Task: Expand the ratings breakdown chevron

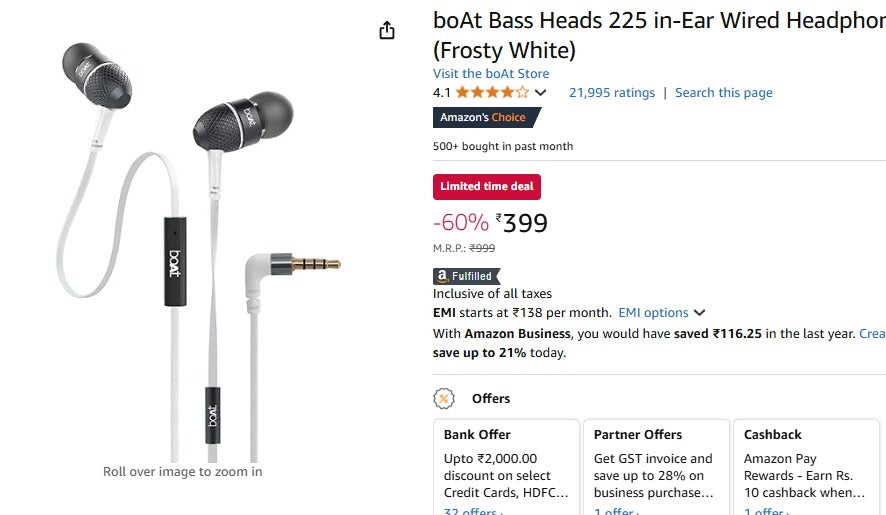Action: [x=541, y=93]
